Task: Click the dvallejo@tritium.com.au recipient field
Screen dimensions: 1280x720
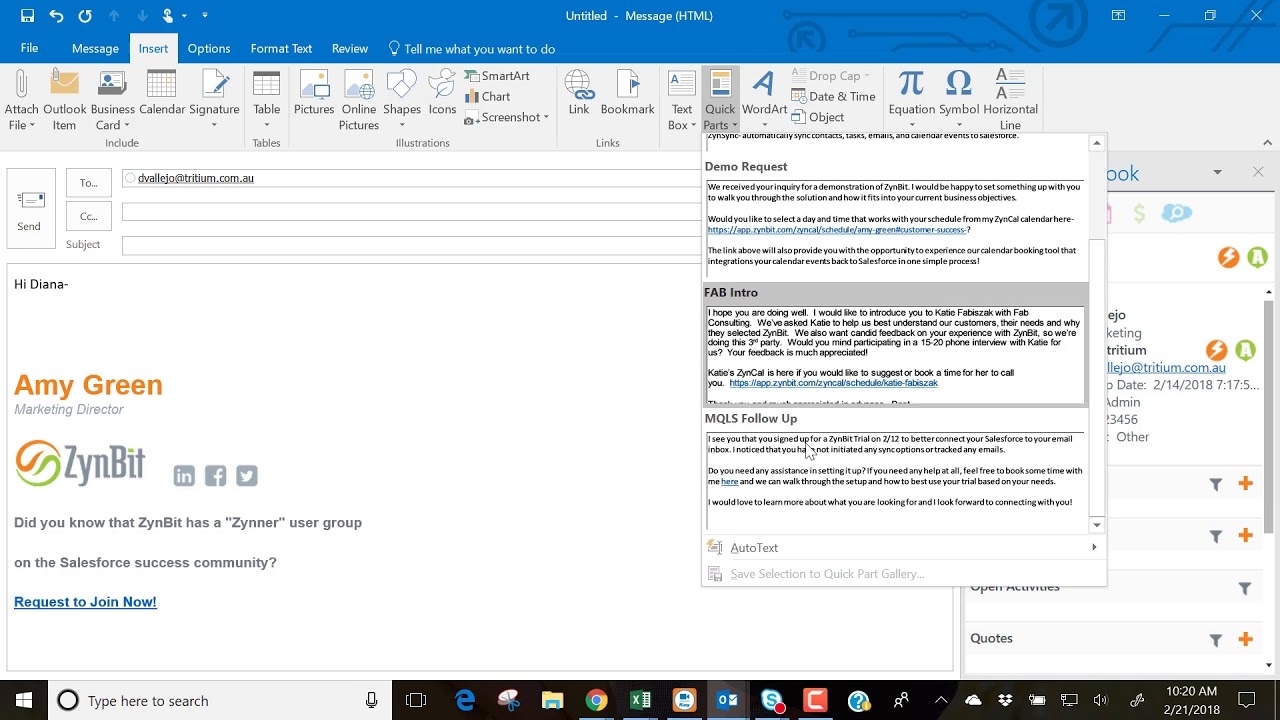Action: click(196, 177)
